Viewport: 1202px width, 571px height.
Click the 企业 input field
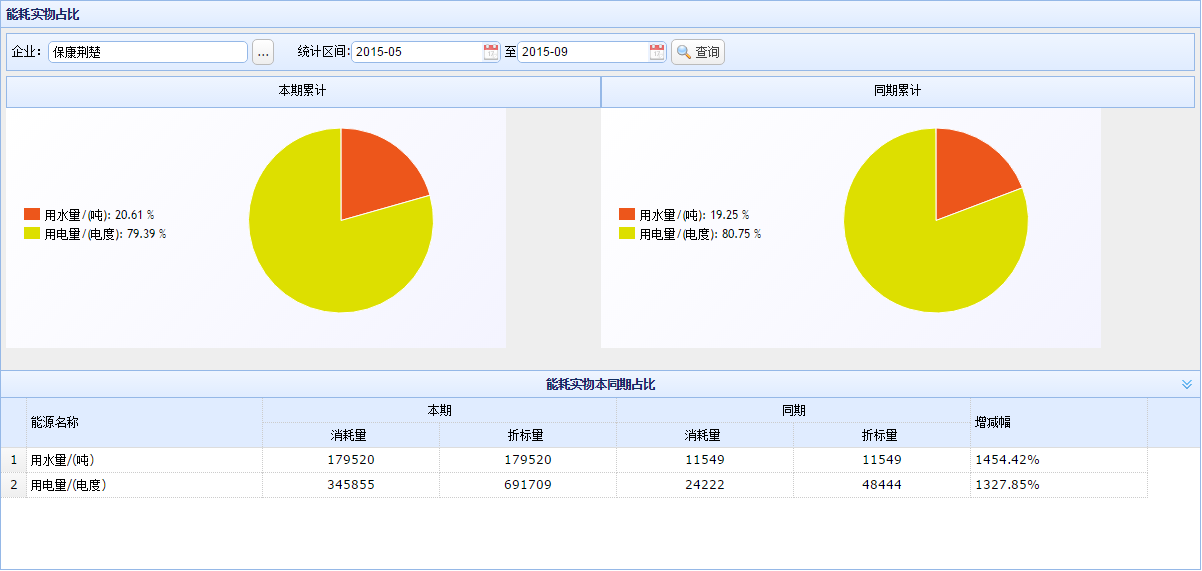[x=147, y=52]
